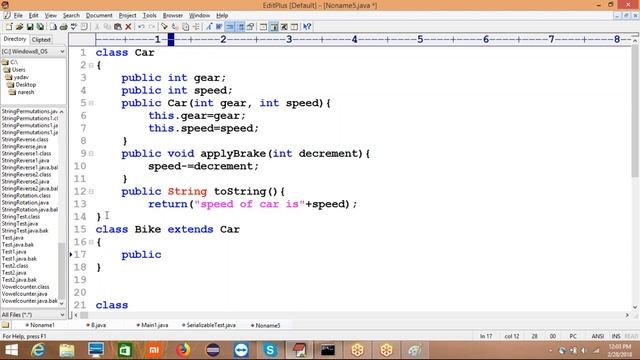Click the Redo toolbar icon
The height and width of the screenshot is (360, 640).
click(x=152, y=27)
